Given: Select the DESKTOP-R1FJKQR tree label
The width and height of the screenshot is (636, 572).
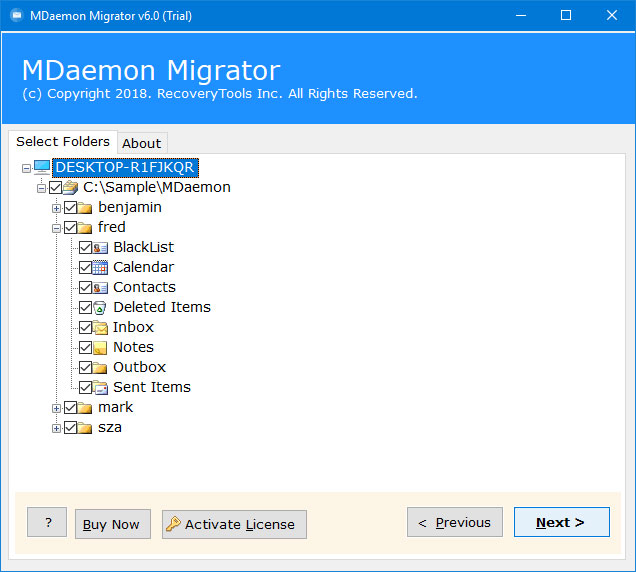Looking at the screenshot, I should coord(125,168).
